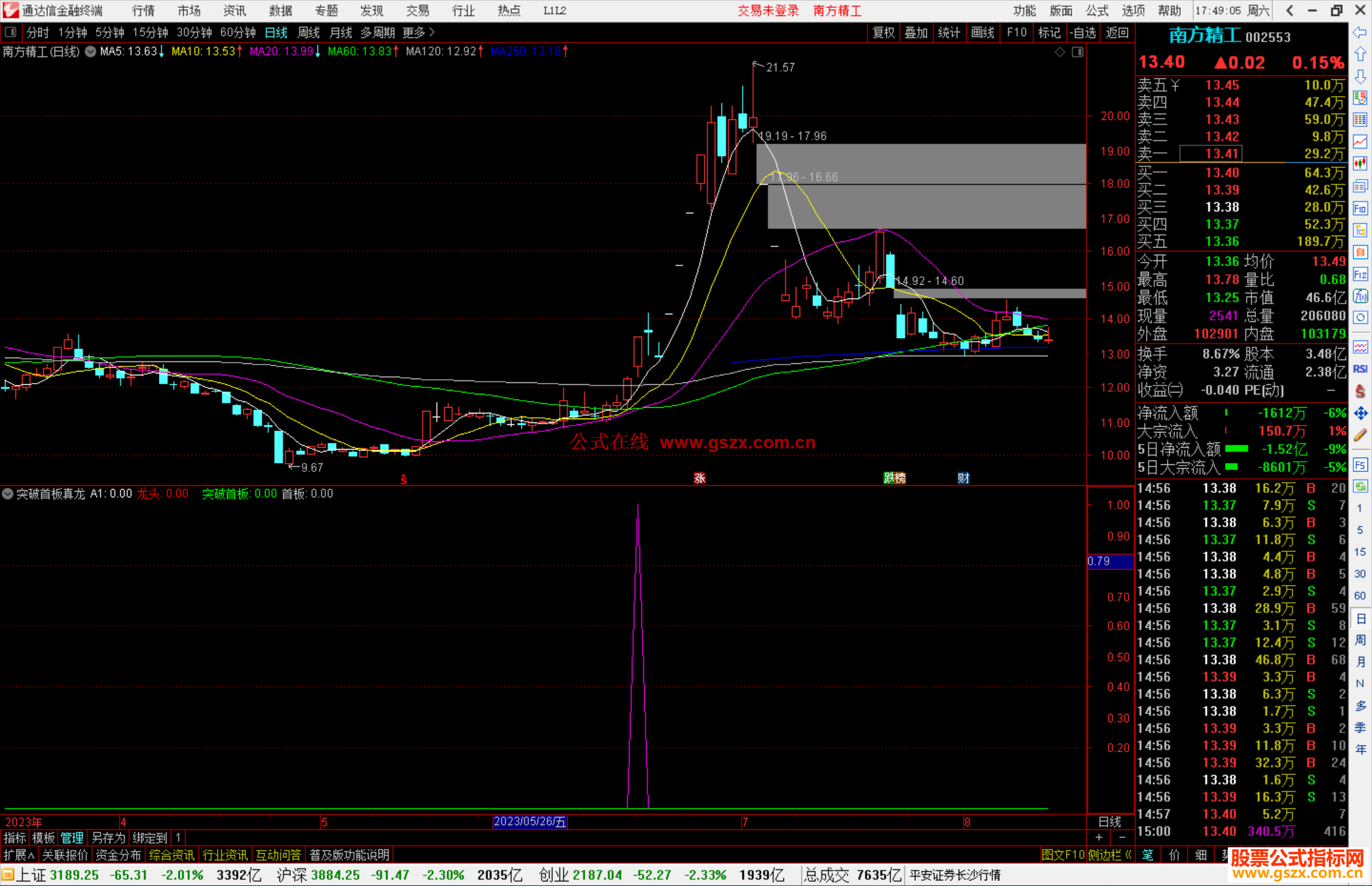Select the pencil drawing tool icon
Screen dimensions: 1372x886
pyautogui.click(x=1360, y=435)
